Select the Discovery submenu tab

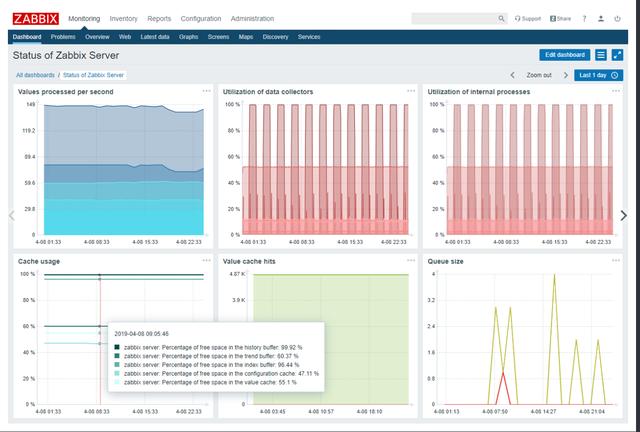coord(276,37)
